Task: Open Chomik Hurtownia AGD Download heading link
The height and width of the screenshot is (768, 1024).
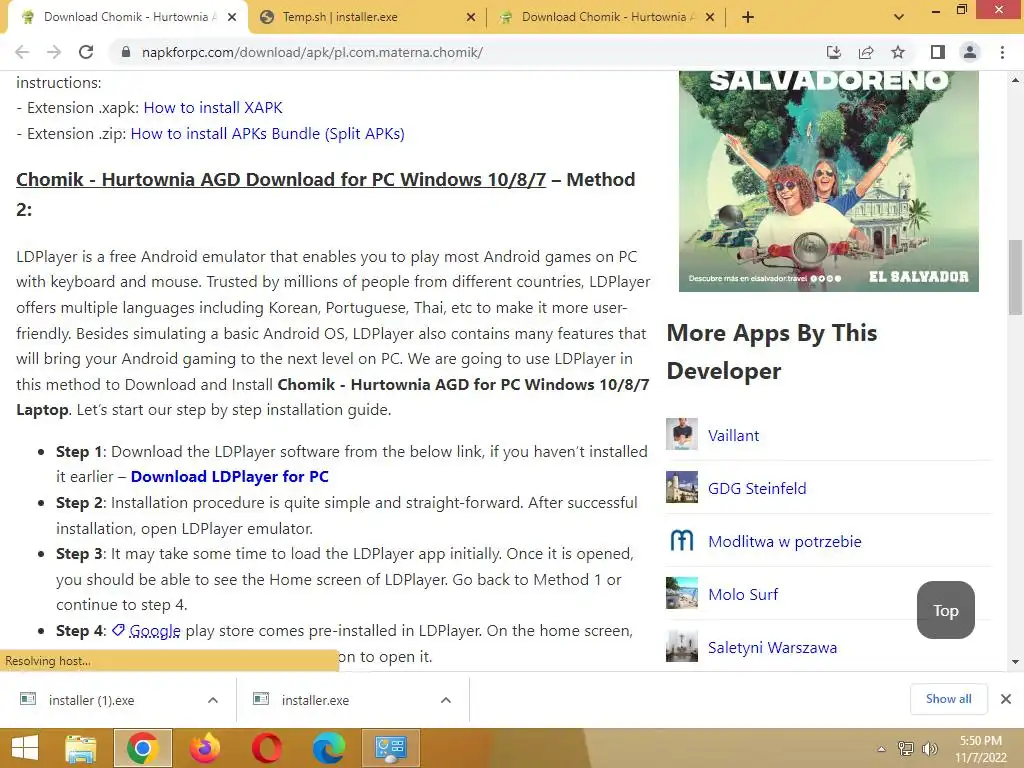Action: pyautogui.click(x=281, y=180)
